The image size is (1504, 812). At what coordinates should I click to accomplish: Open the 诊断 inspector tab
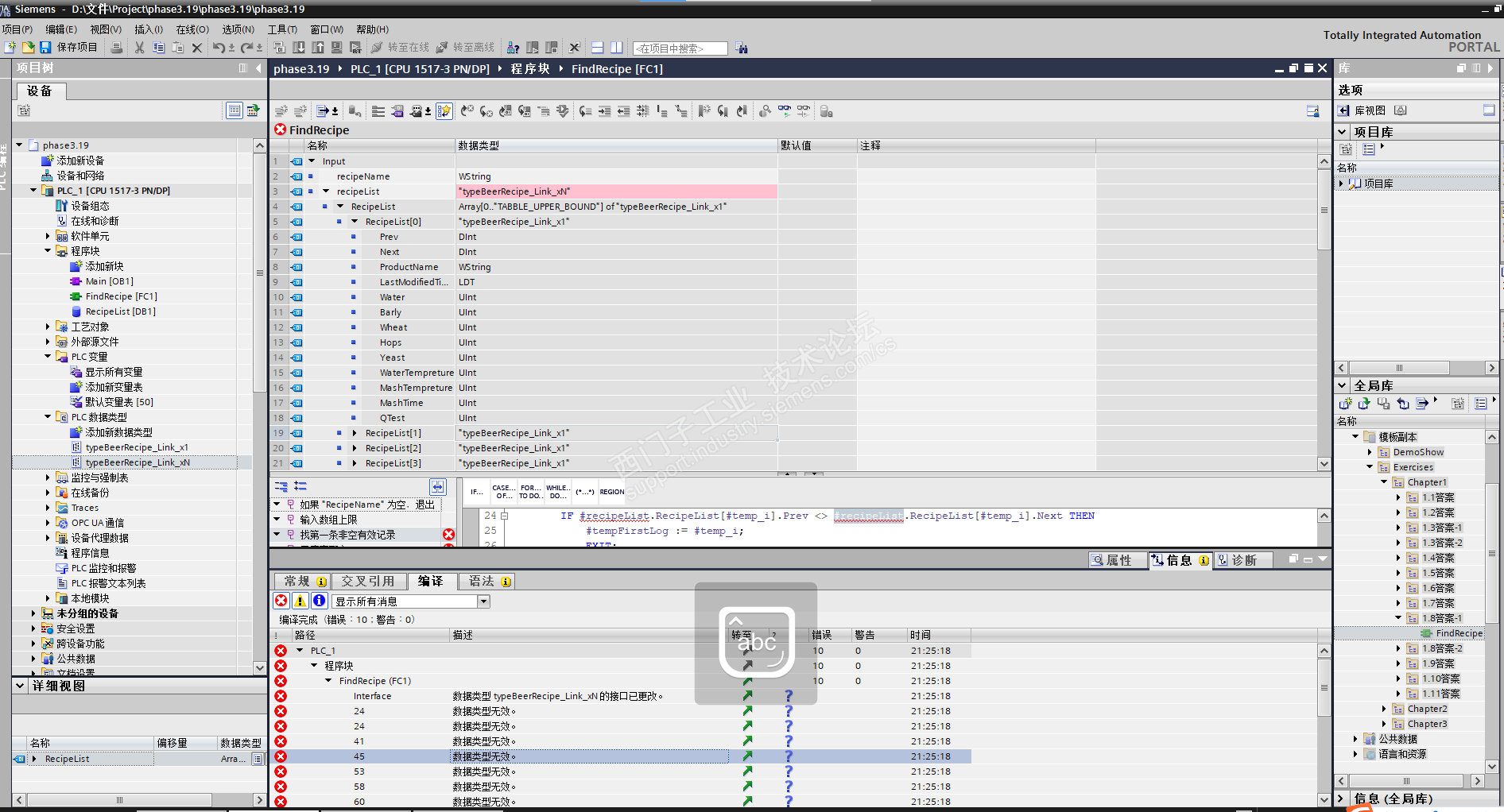pos(1244,560)
